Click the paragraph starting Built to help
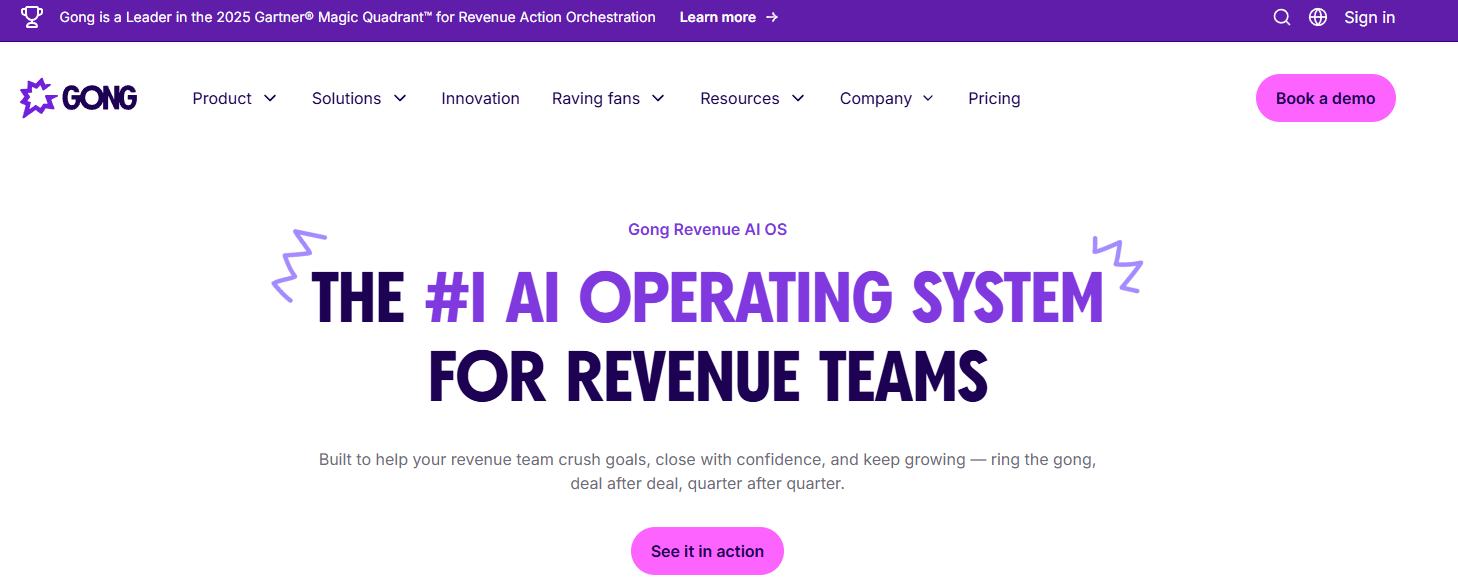 (x=707, y=472)
